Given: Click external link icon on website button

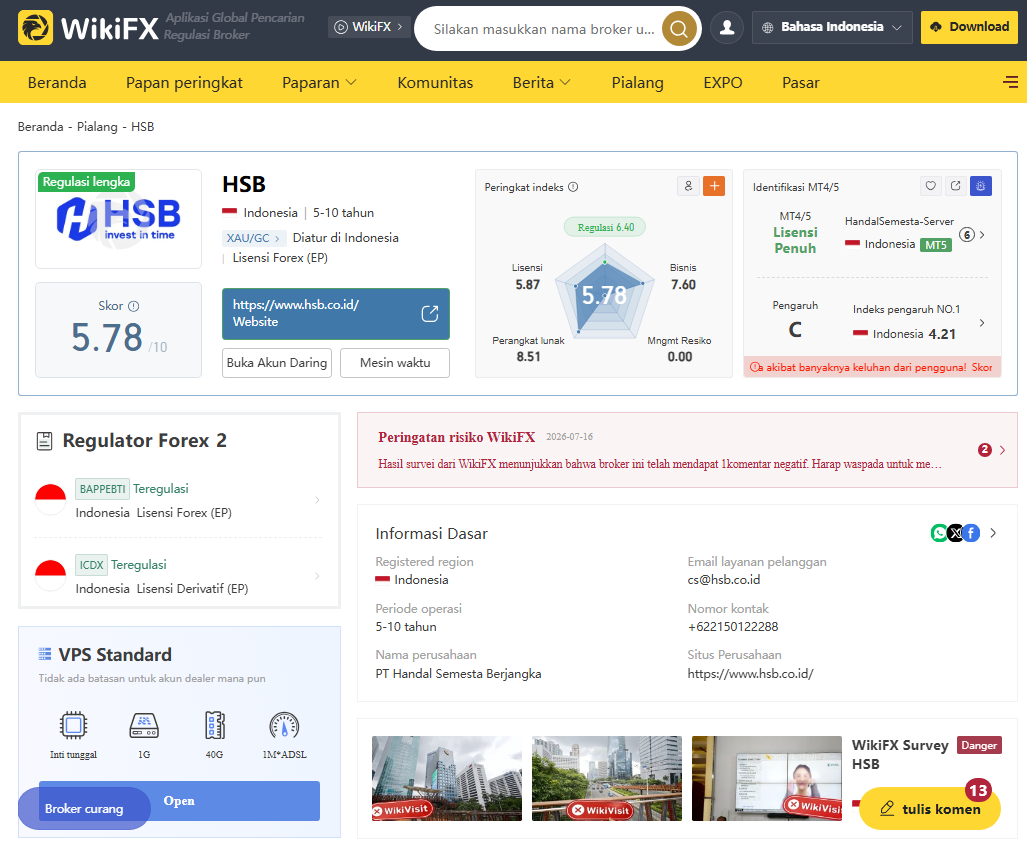Looking at the screenshot, I should pos(430,314).
